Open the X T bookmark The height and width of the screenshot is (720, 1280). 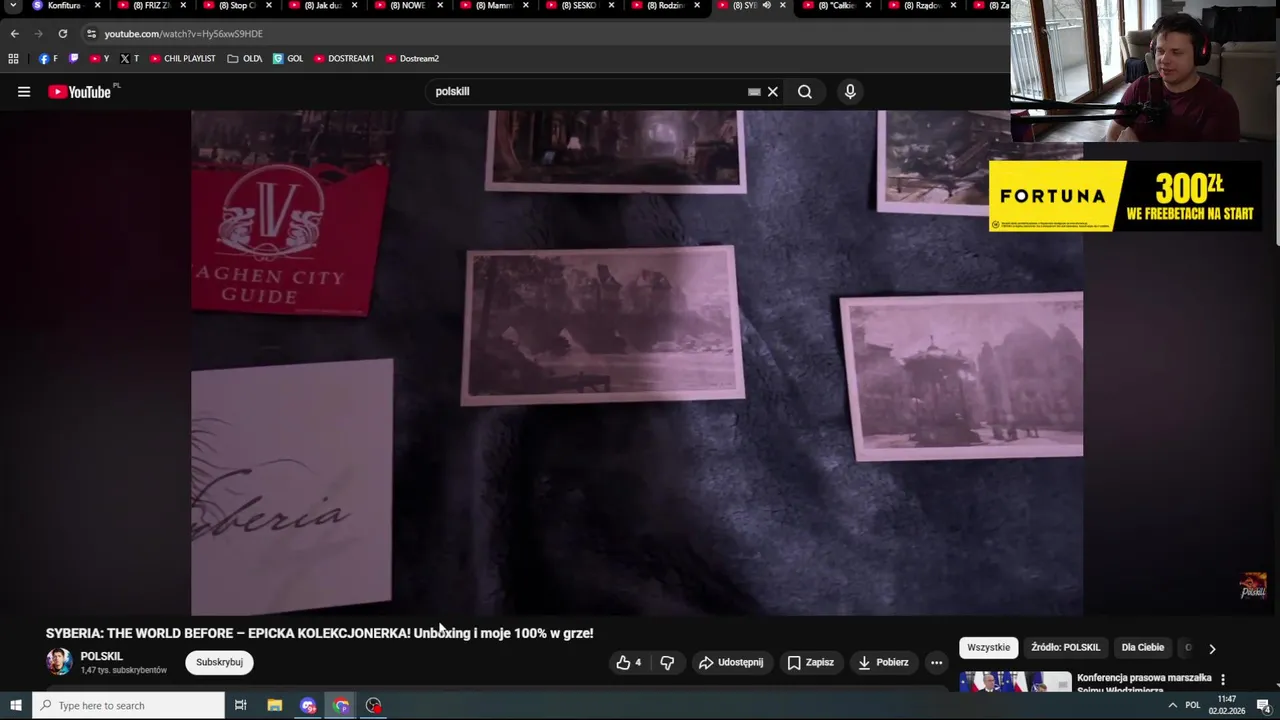130,59
